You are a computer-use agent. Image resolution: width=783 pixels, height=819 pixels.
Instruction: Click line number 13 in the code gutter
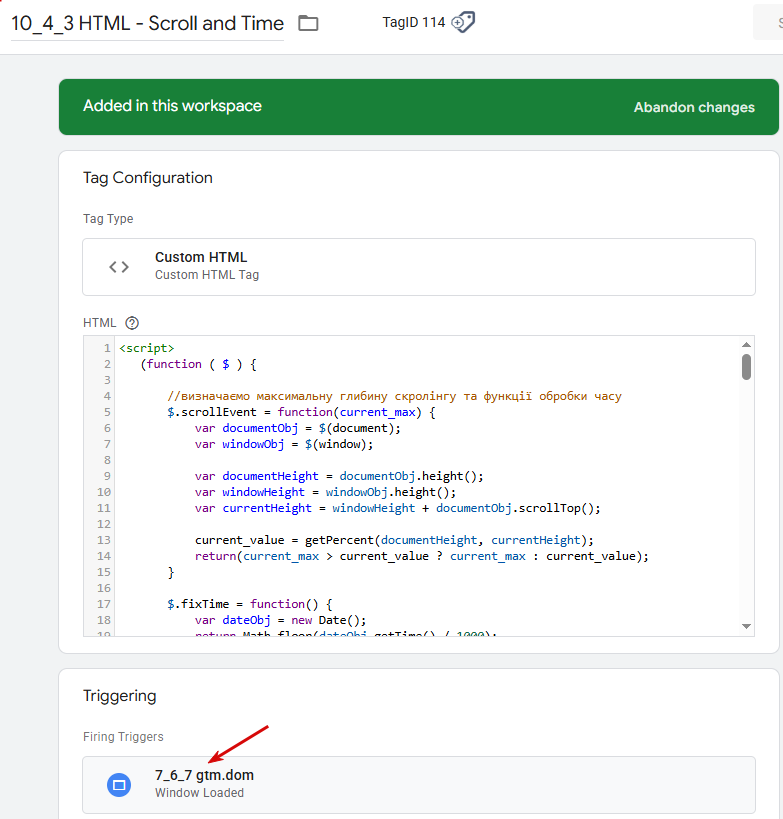click(104, 540)
